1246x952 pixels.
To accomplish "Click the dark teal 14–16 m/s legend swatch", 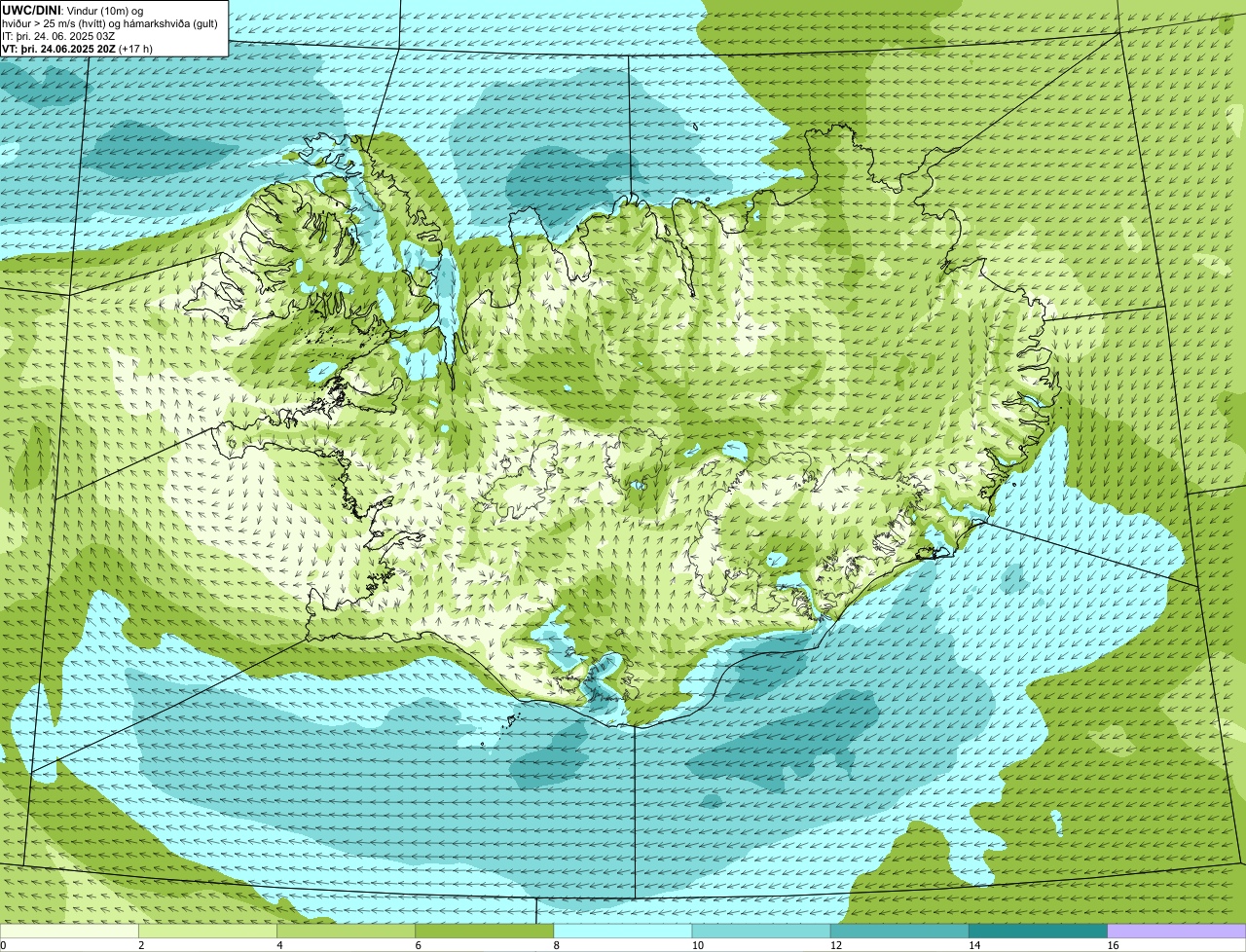I will pyautogui.click(x=1039, y=931).
